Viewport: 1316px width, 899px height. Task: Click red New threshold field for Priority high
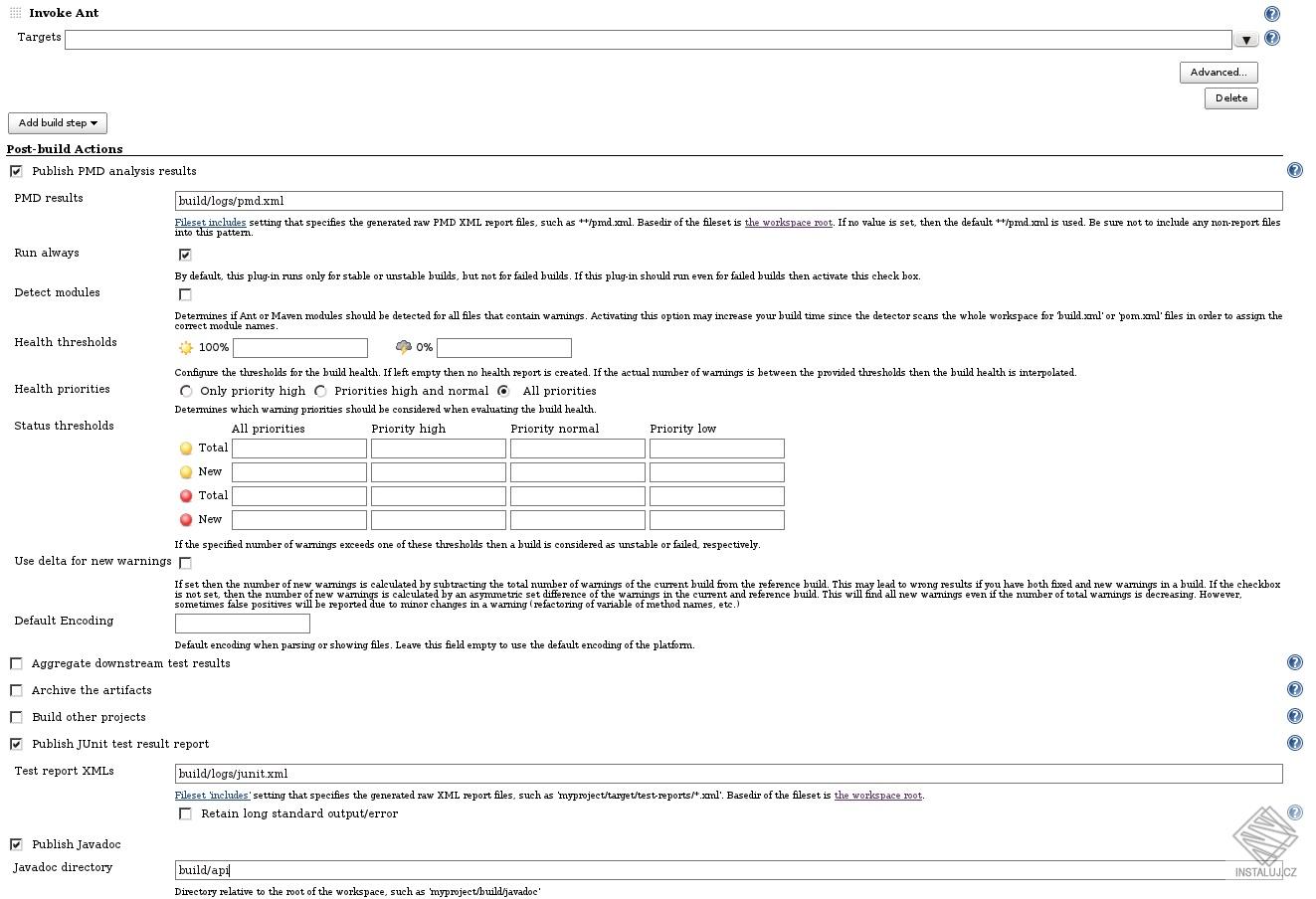click(439, 520)
